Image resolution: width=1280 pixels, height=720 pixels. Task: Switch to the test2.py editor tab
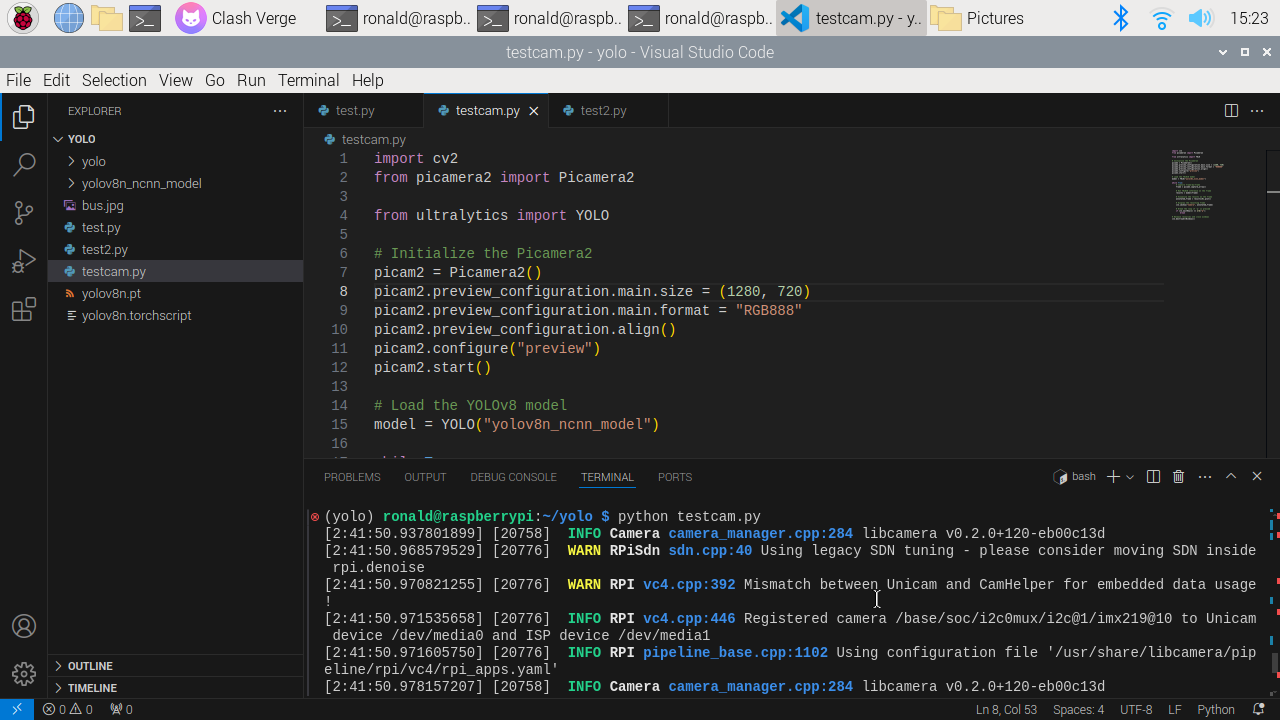[x=603, y=111]
